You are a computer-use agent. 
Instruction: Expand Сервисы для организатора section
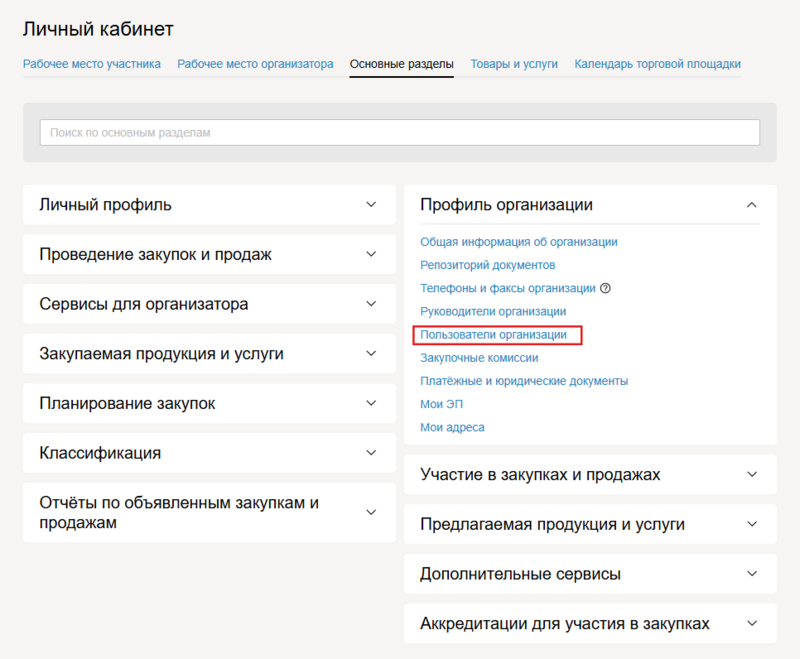[371, 304]
